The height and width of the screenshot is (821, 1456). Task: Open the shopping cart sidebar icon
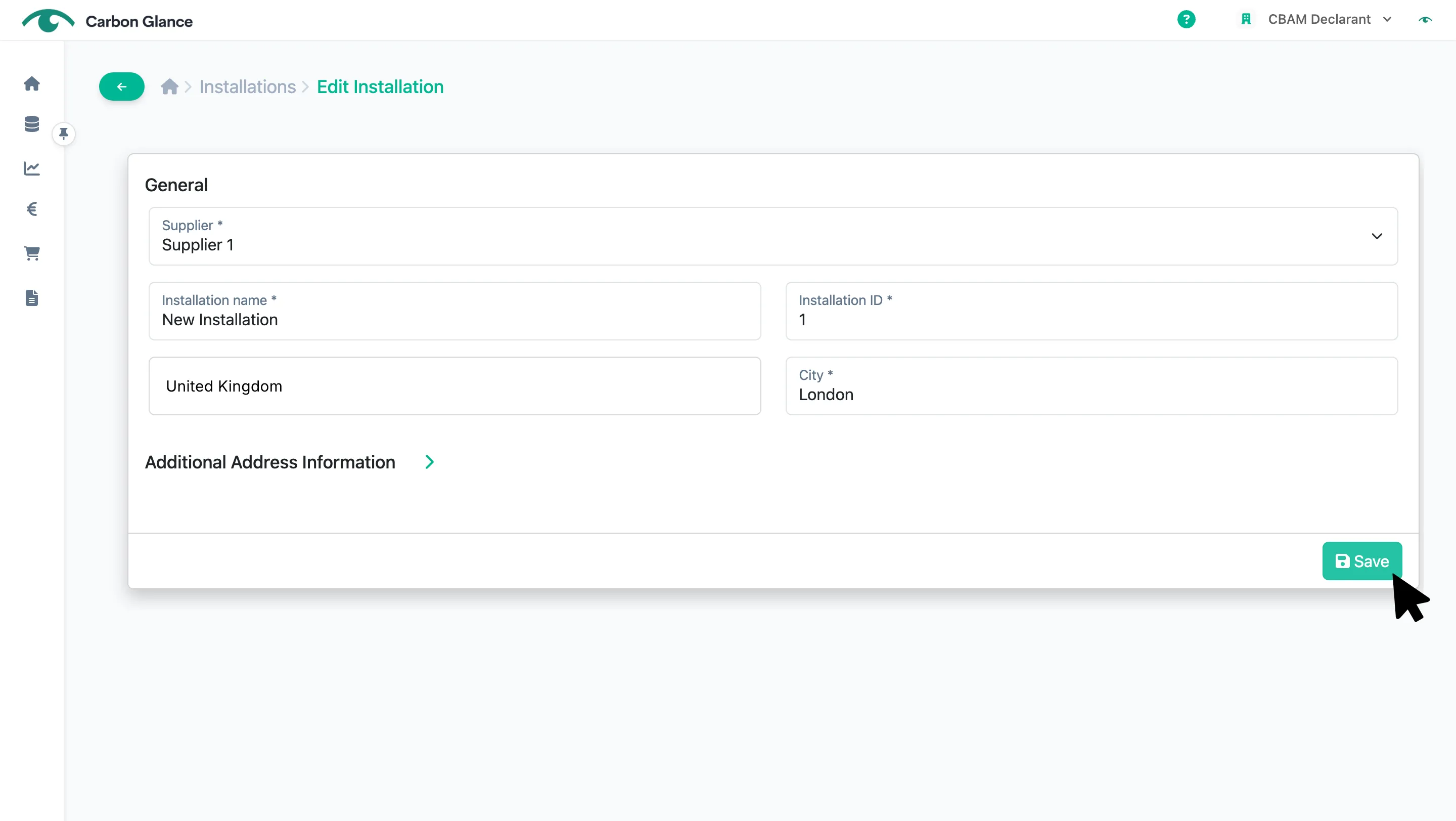click(x=32, y=253)
